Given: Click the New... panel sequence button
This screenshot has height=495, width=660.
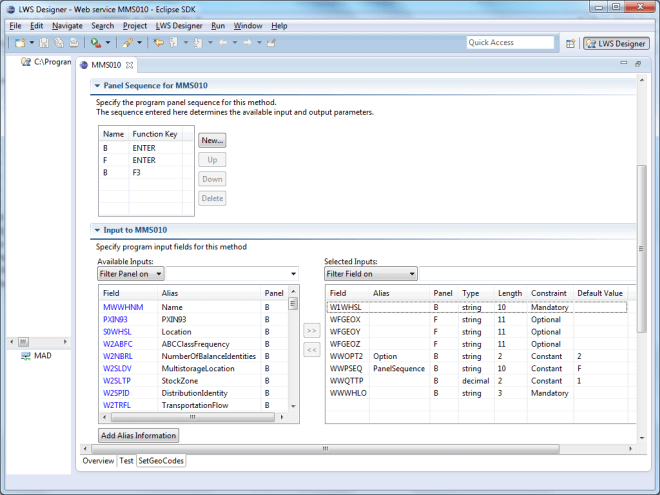Looking at the screenshot, I should pos(212,140).
